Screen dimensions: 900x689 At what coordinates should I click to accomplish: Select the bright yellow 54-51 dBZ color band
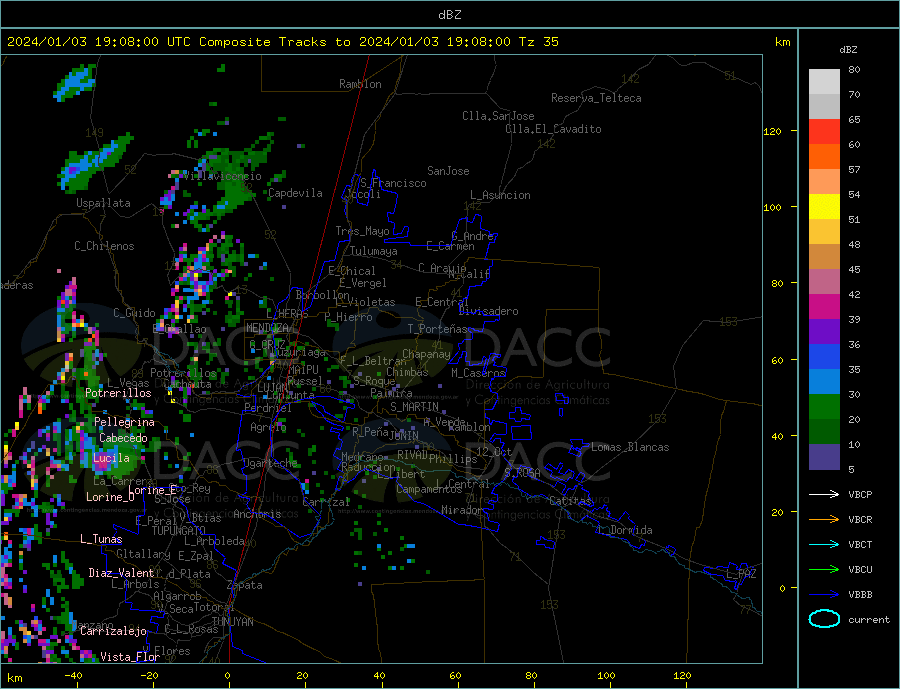(824, 207)
